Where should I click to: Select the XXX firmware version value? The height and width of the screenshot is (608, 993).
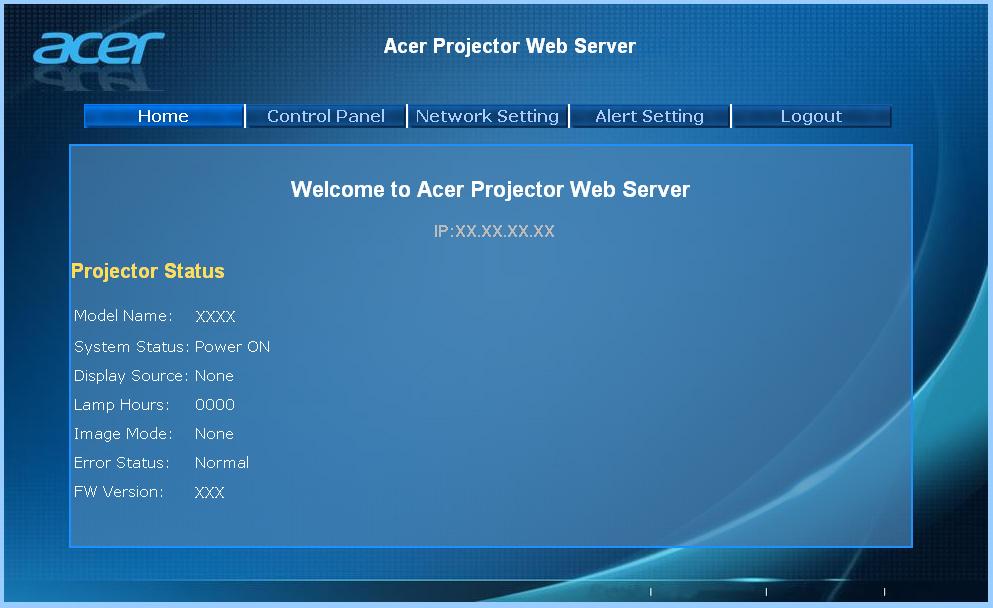[x=210, y=493]
